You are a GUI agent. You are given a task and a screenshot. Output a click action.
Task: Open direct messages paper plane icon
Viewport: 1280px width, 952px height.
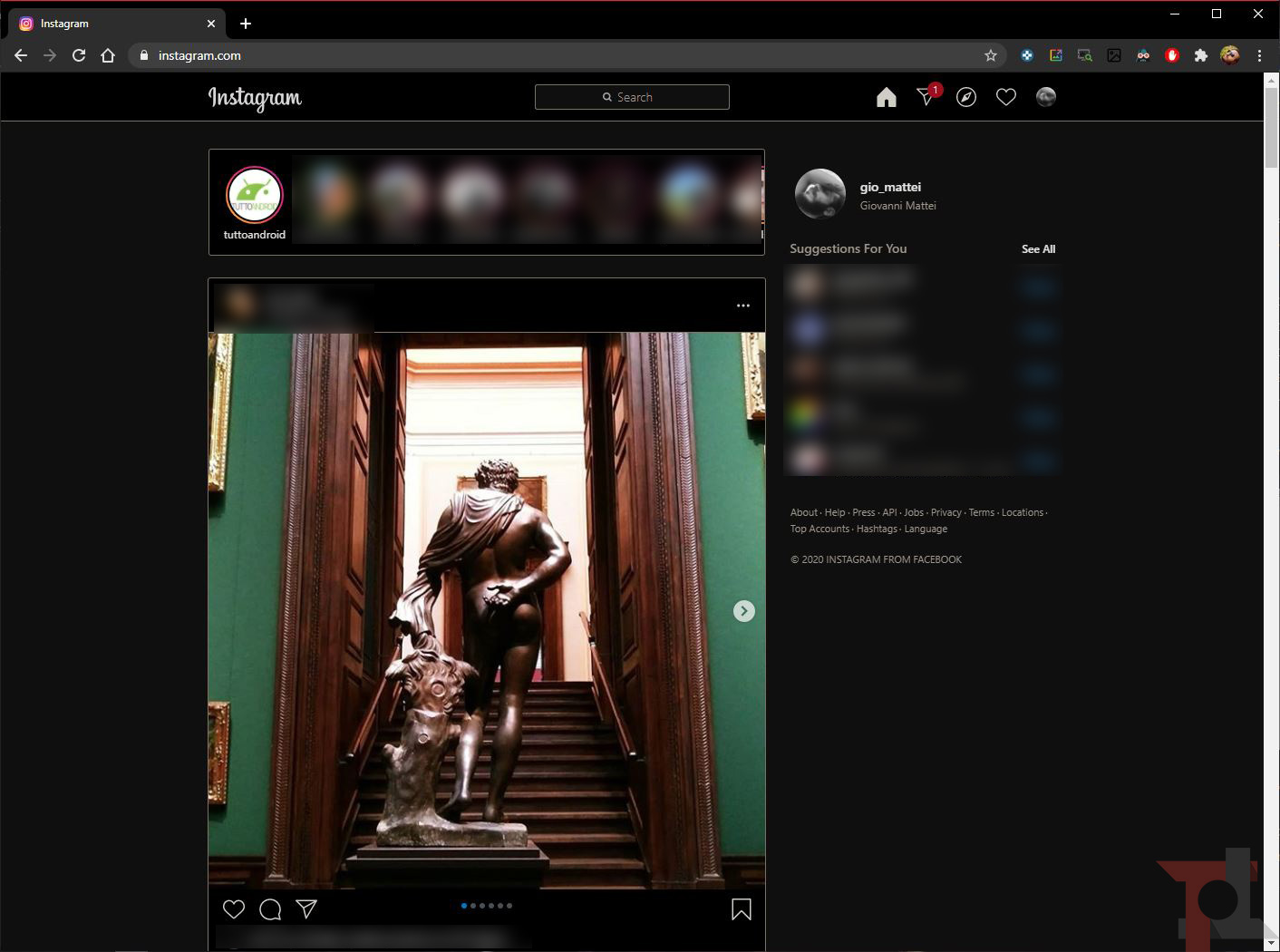click(926, 97)
